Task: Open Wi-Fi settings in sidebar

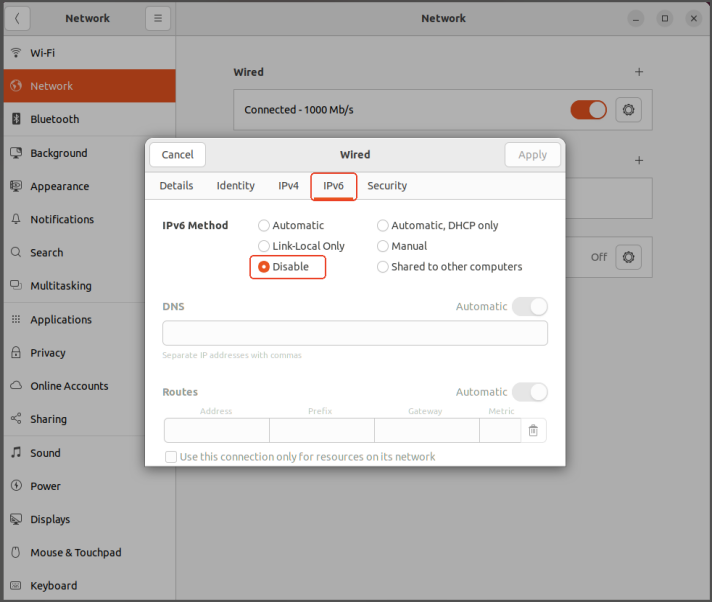Action: [x=42, y=52]
